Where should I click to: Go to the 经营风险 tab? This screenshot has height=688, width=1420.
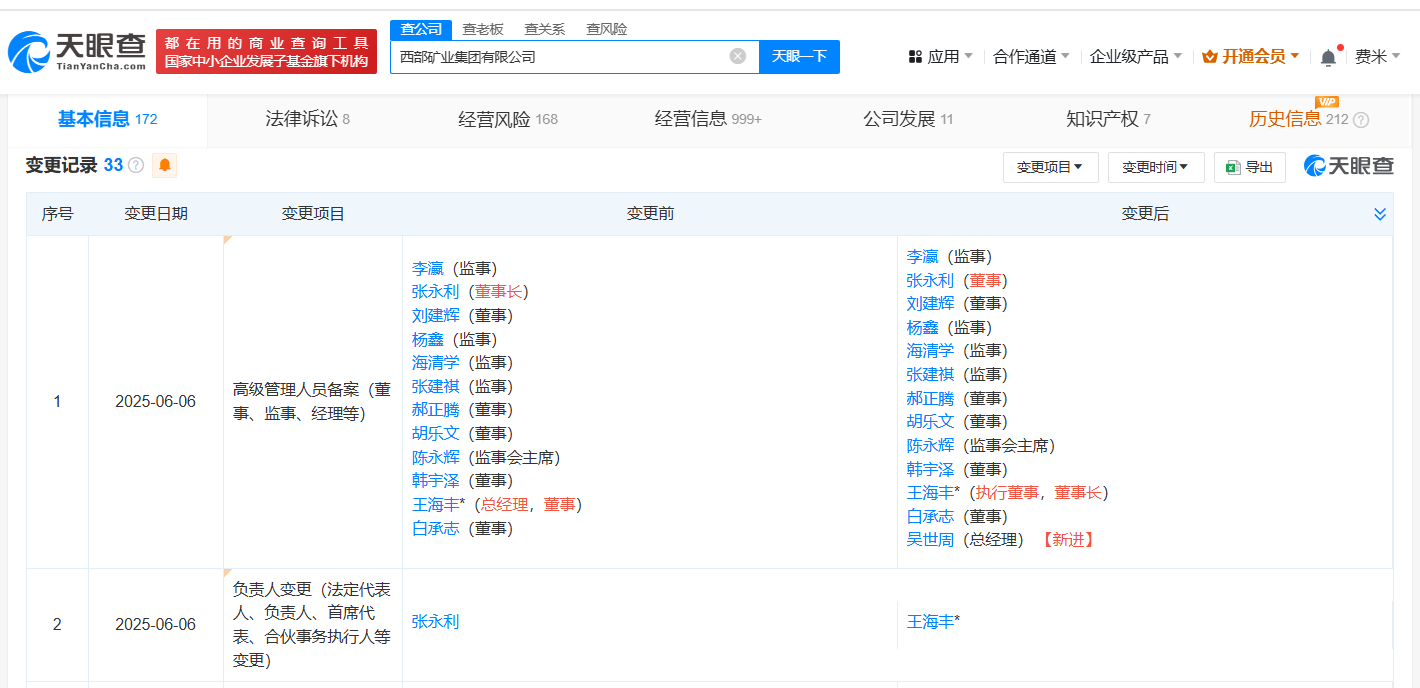click(508, 120)
